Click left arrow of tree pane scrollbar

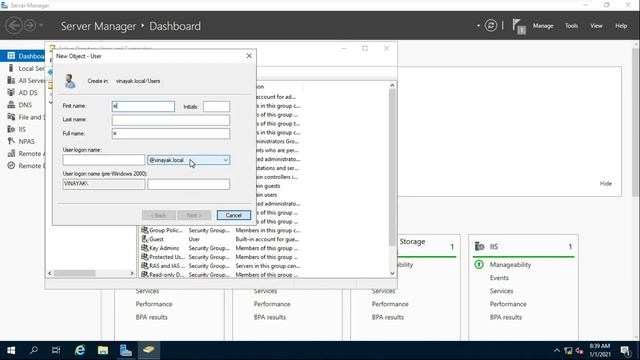tap(50, 273)
